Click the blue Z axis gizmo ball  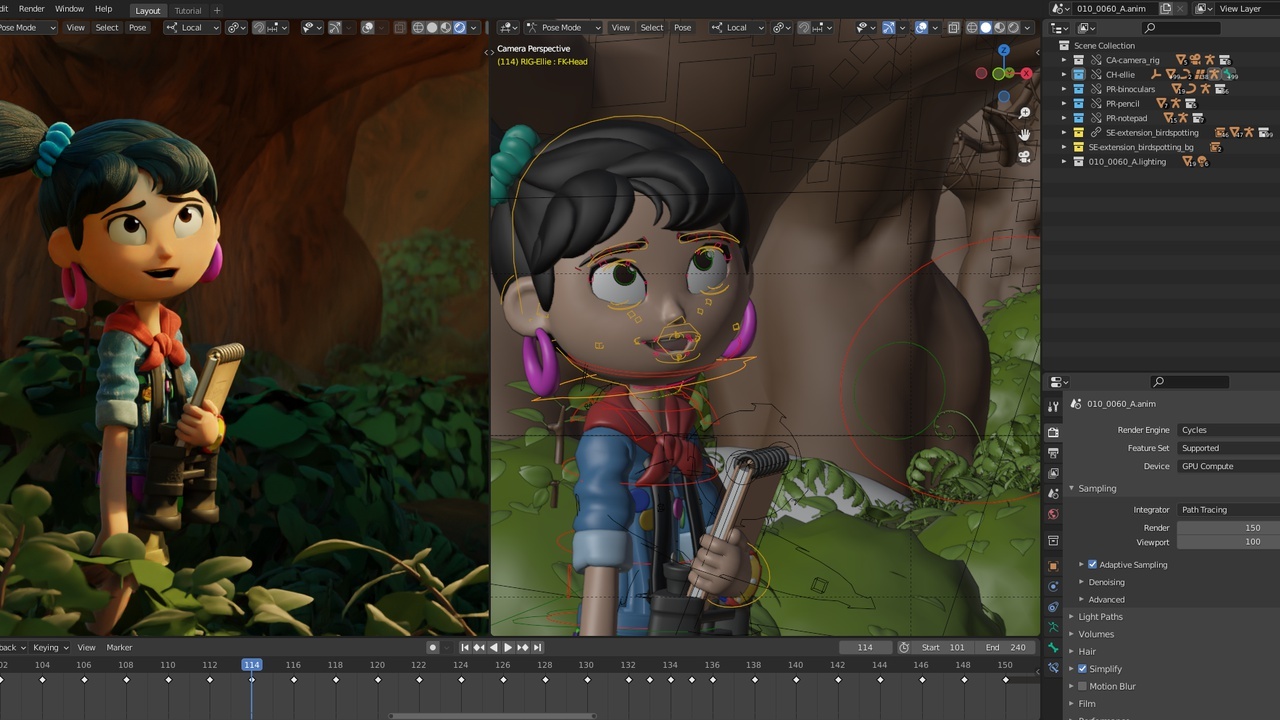click(1003, 50)
